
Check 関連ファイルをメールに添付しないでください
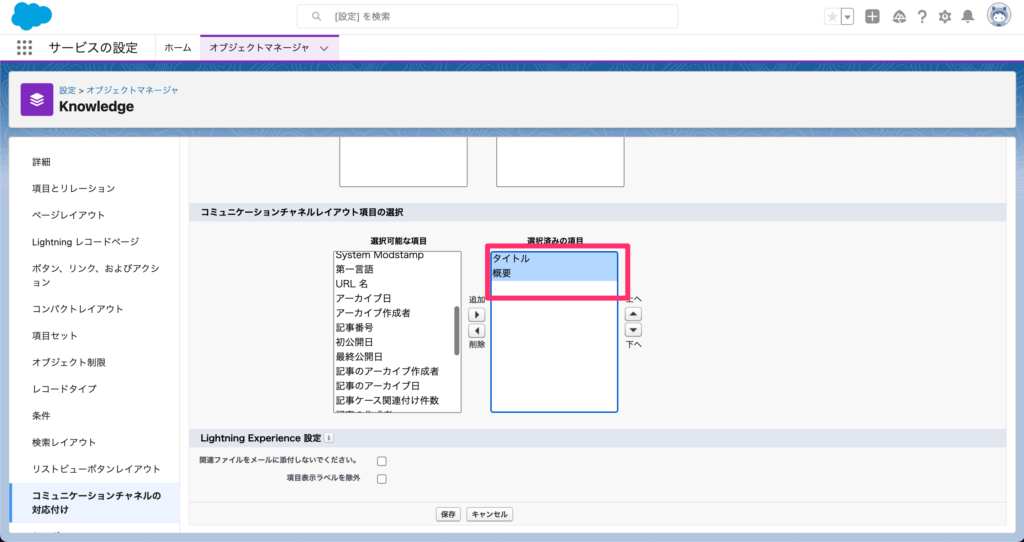381,461
